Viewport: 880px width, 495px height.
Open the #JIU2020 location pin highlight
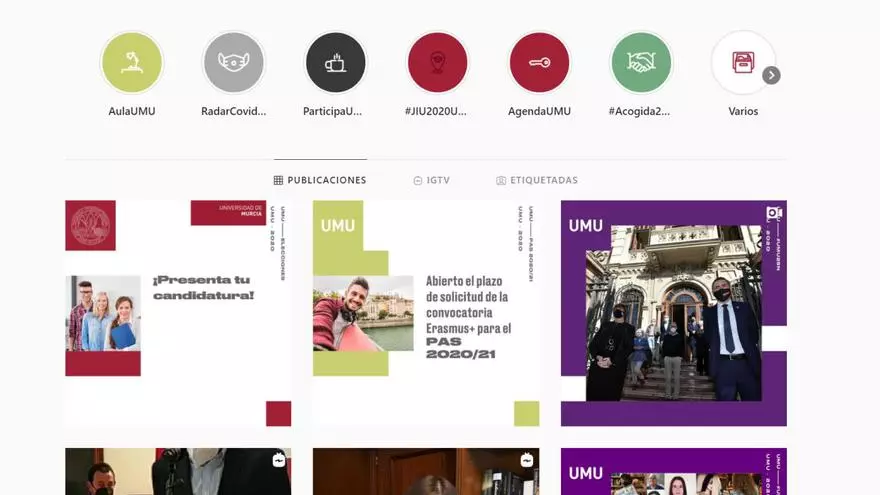point(437,62)
